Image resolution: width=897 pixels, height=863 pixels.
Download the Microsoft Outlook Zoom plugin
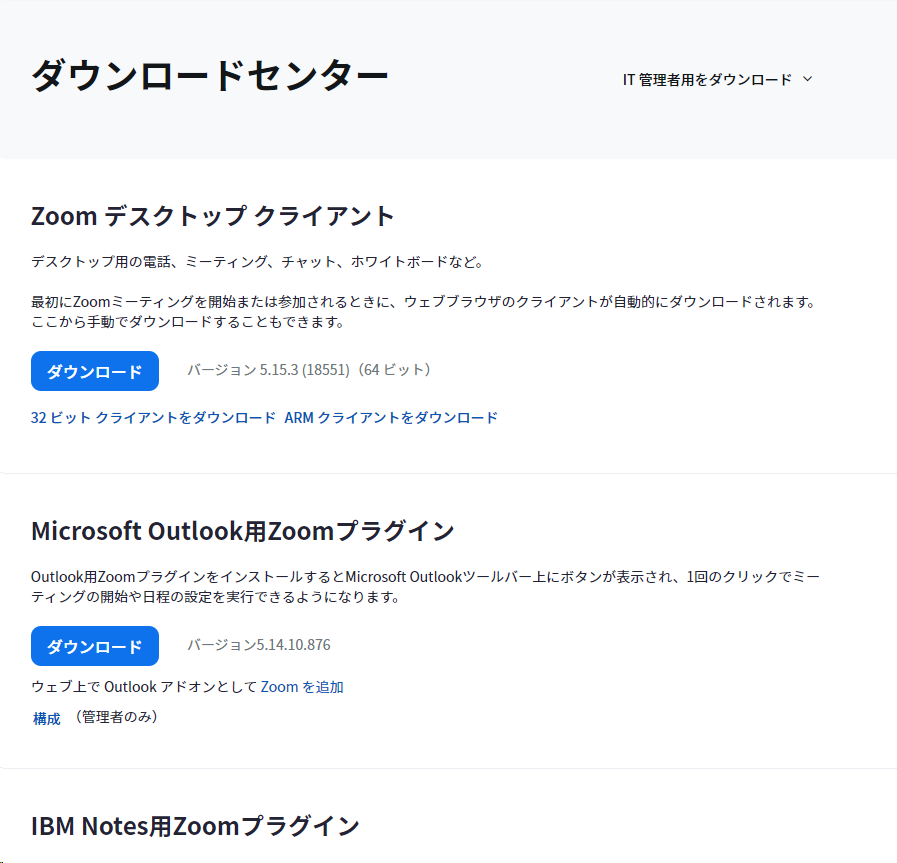click(x=95, y=646)
